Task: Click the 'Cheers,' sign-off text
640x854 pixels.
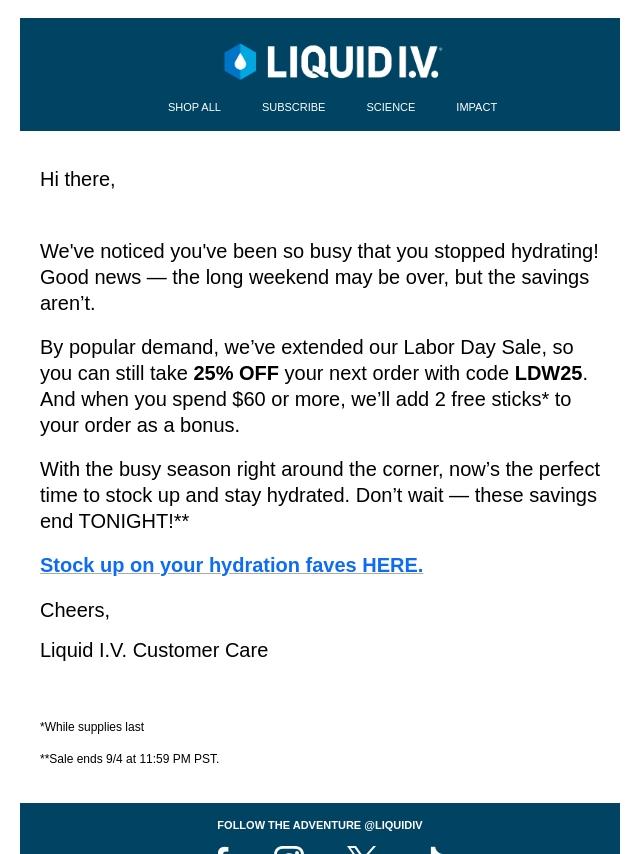Action: pos(75,611)
